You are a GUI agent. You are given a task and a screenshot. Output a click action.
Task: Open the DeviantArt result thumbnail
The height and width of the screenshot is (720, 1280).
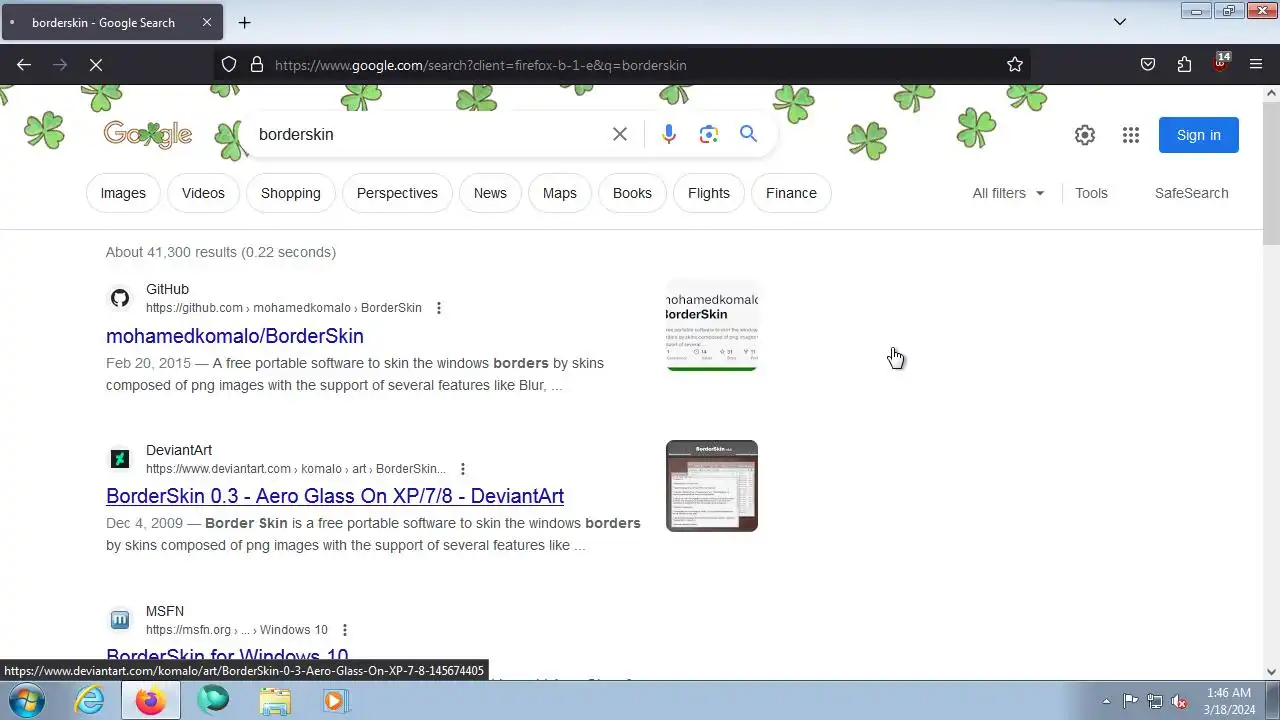tap(712, 486)
